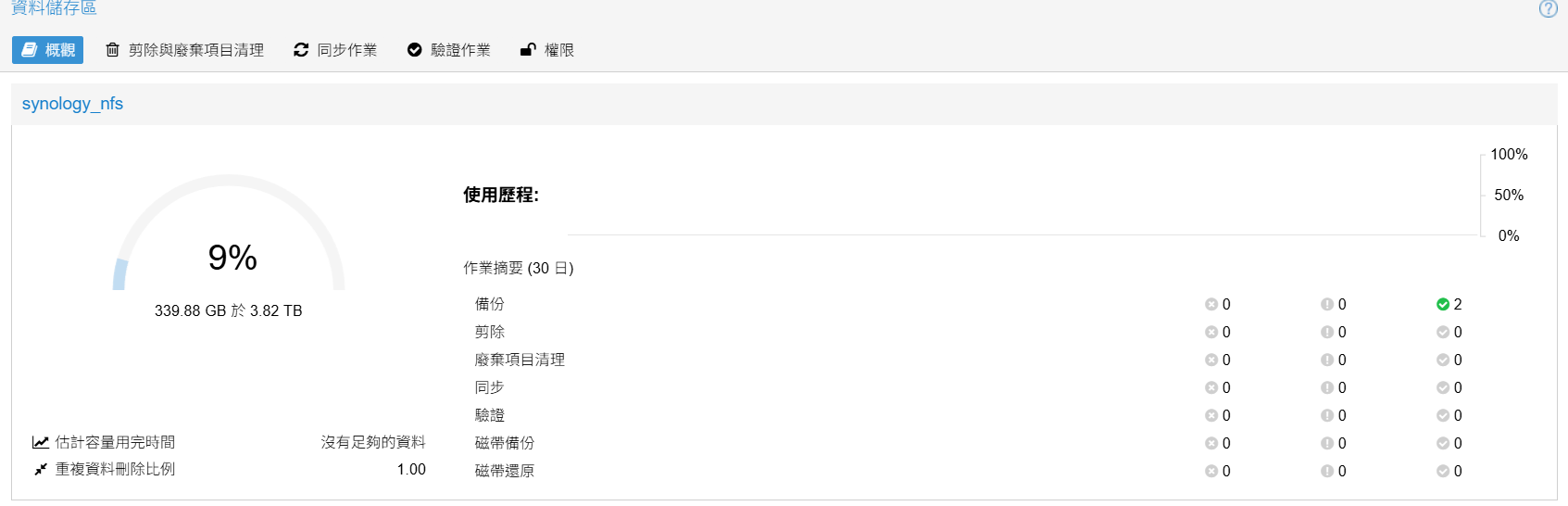
Task: Click the 備份 failed count error icon
Action: 1211,305
